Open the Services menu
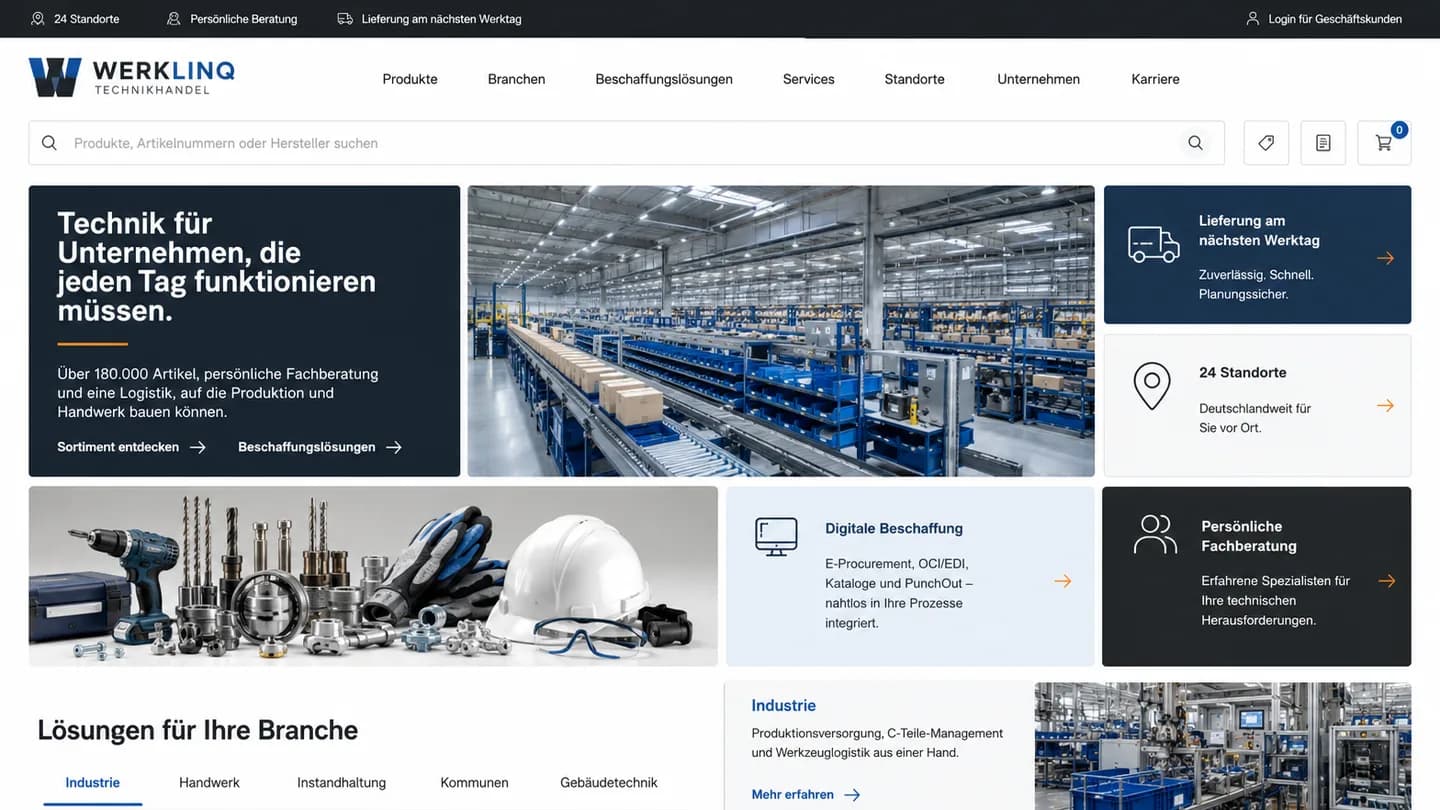Screen dimensions: 1440x810 coord(809,79)
